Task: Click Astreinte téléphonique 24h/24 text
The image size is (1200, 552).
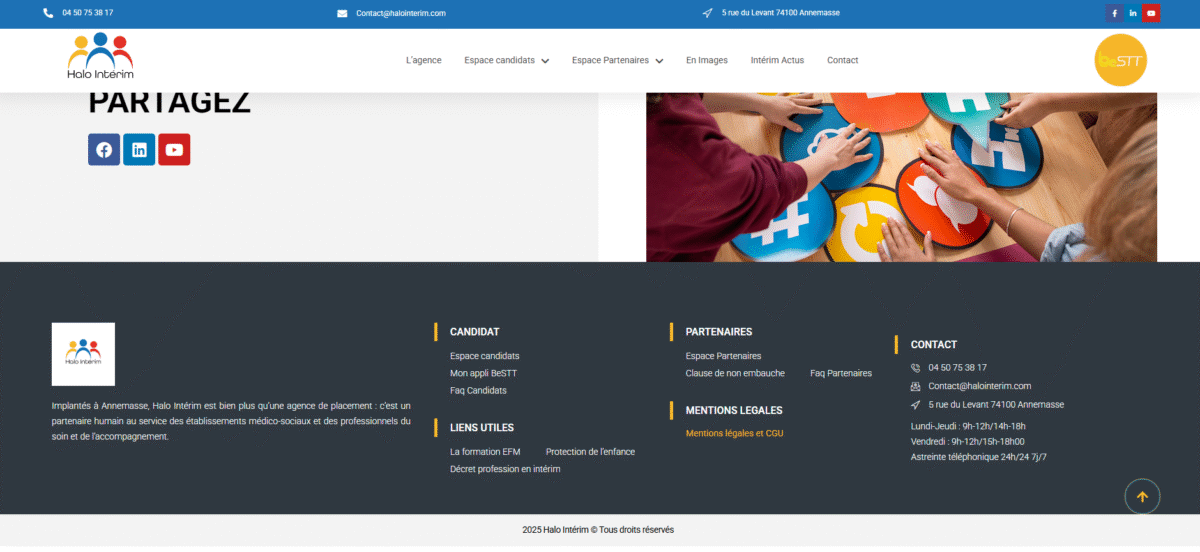Action: point(978,457)
